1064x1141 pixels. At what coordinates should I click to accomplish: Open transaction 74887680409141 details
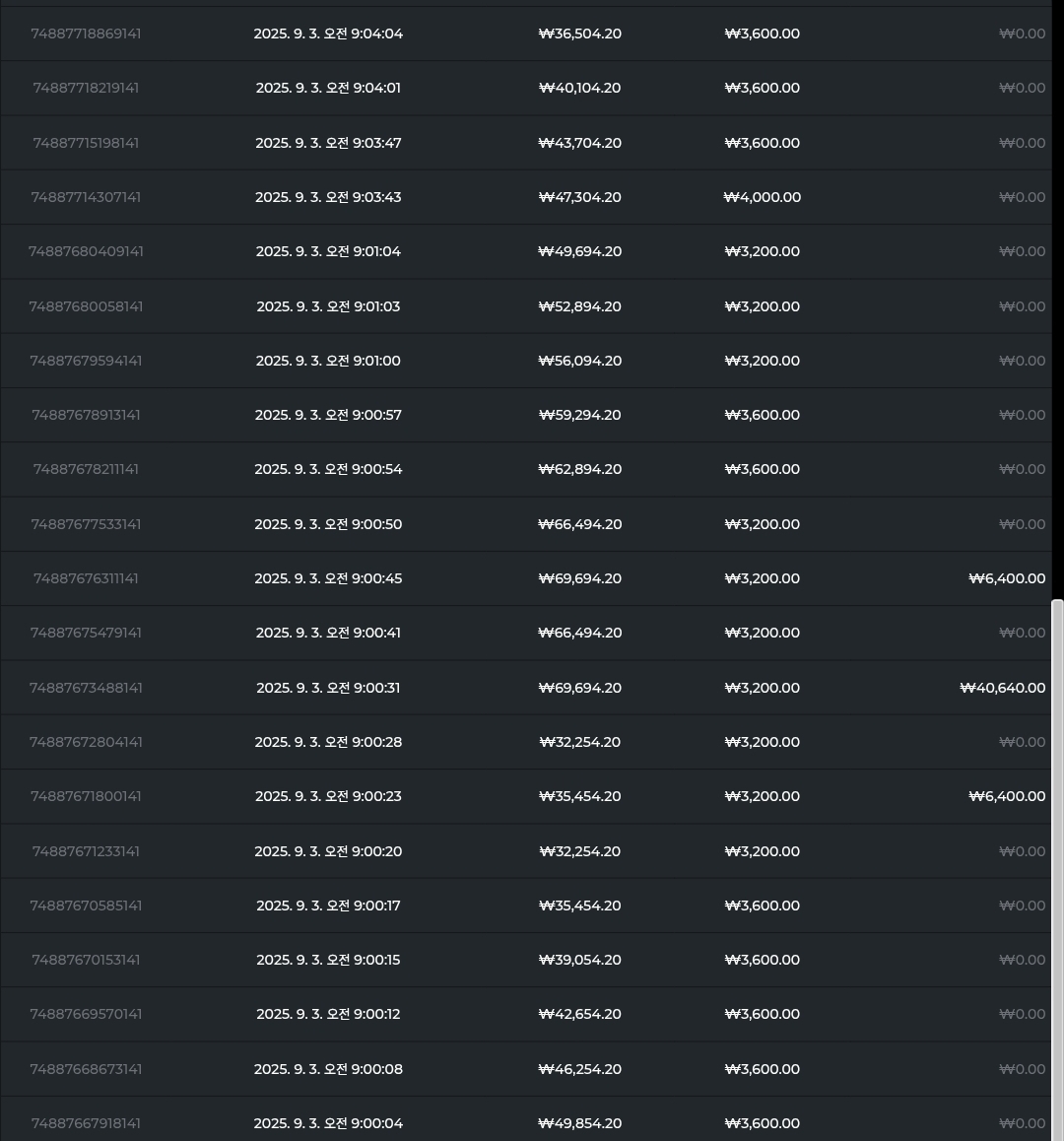click(86, 251)
